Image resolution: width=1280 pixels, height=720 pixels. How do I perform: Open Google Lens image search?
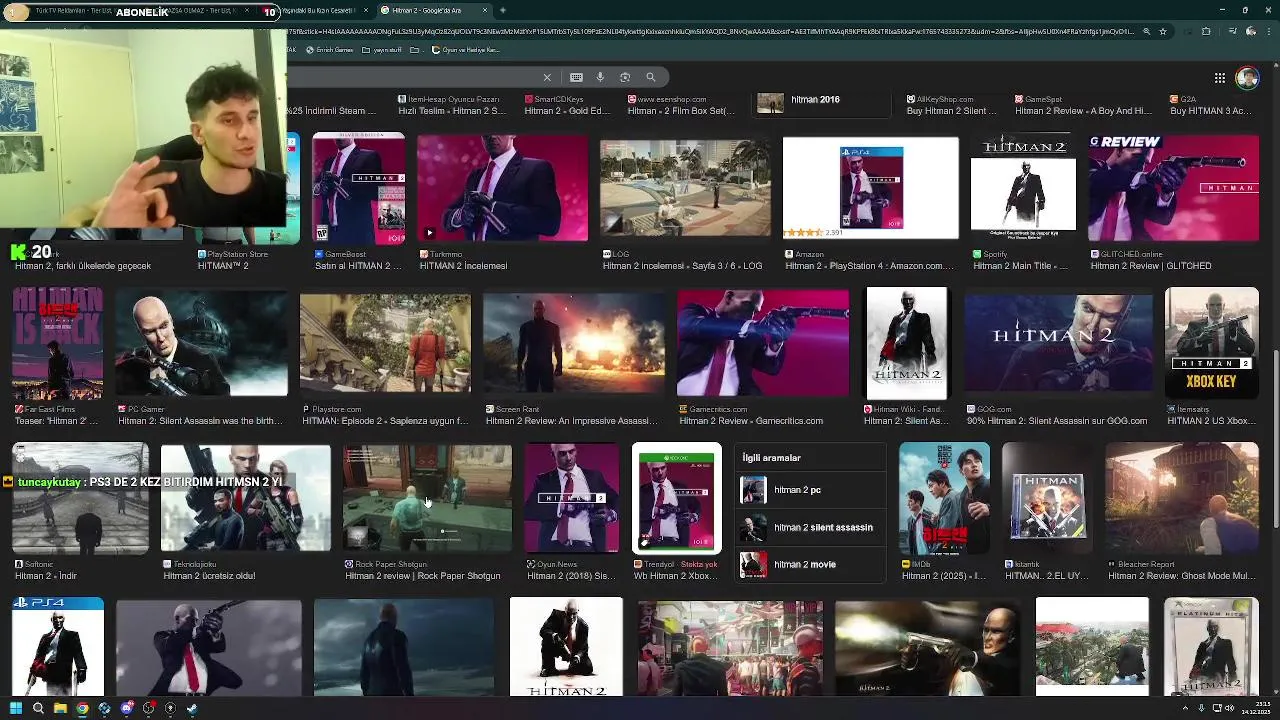pos(625,77)
